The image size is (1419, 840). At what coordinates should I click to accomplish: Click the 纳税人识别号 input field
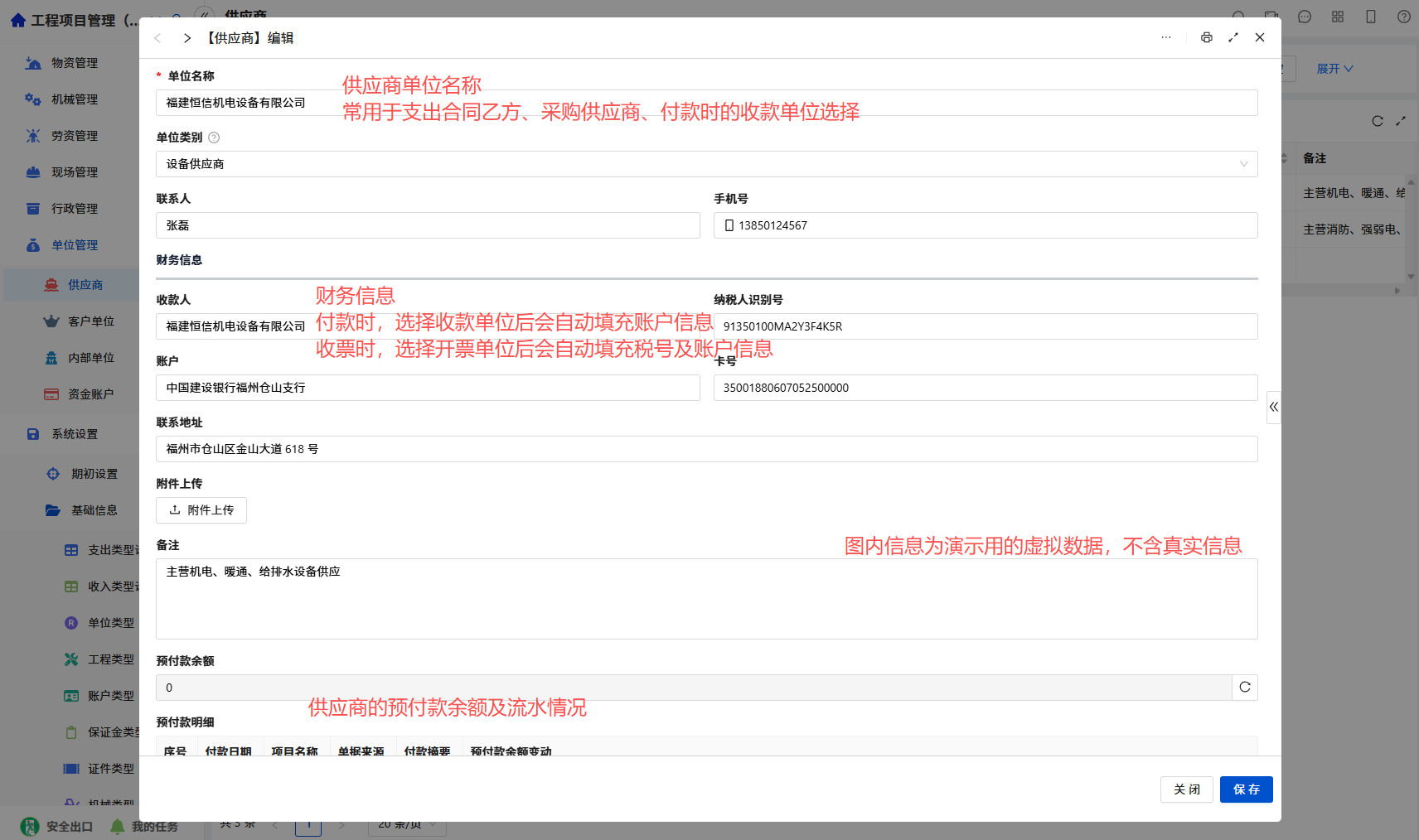pos(986,326)
